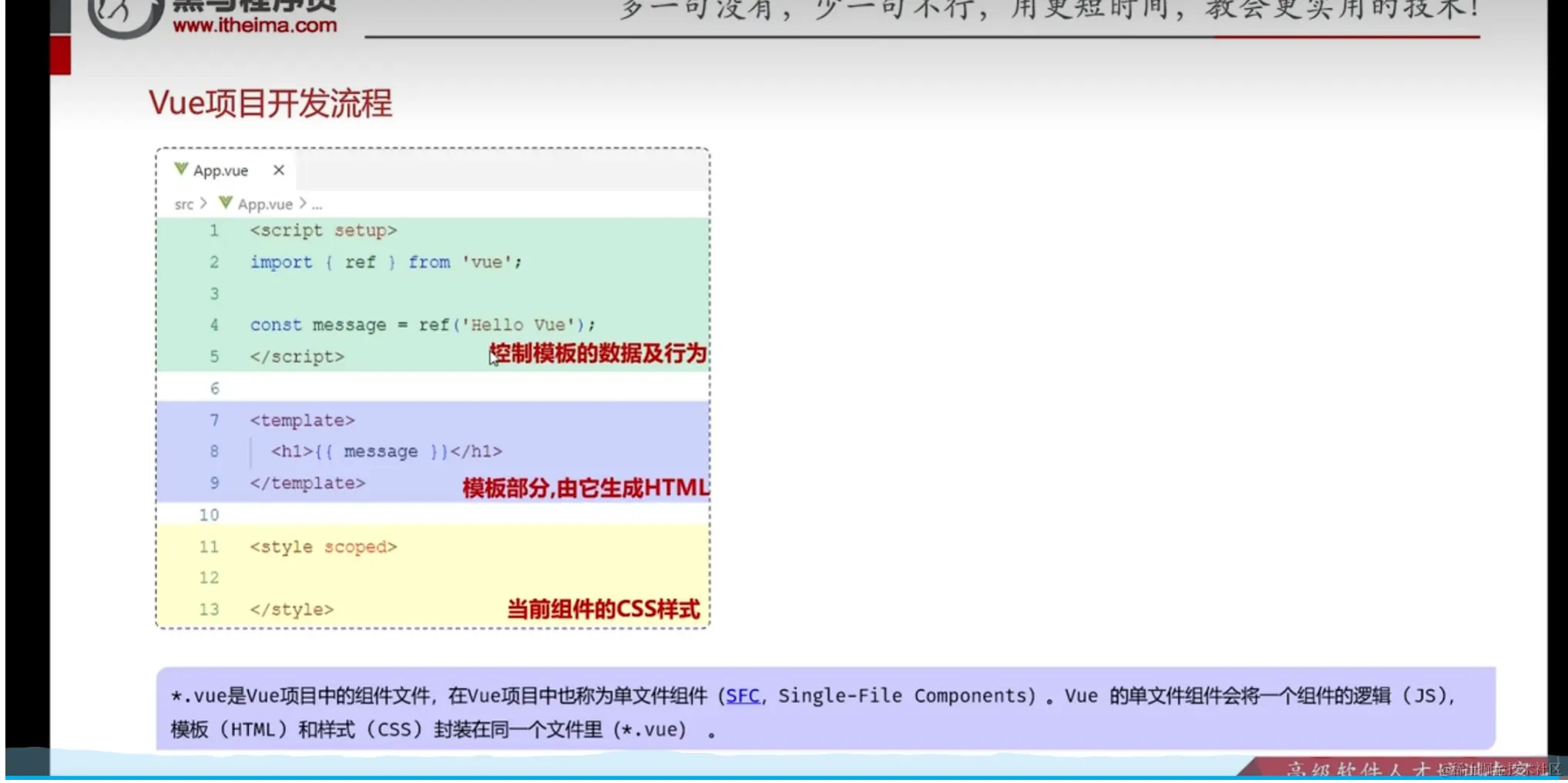Screen dimensions: 1568x783
Task: Click the closing </script> tag line
Action: coord(297,357)
